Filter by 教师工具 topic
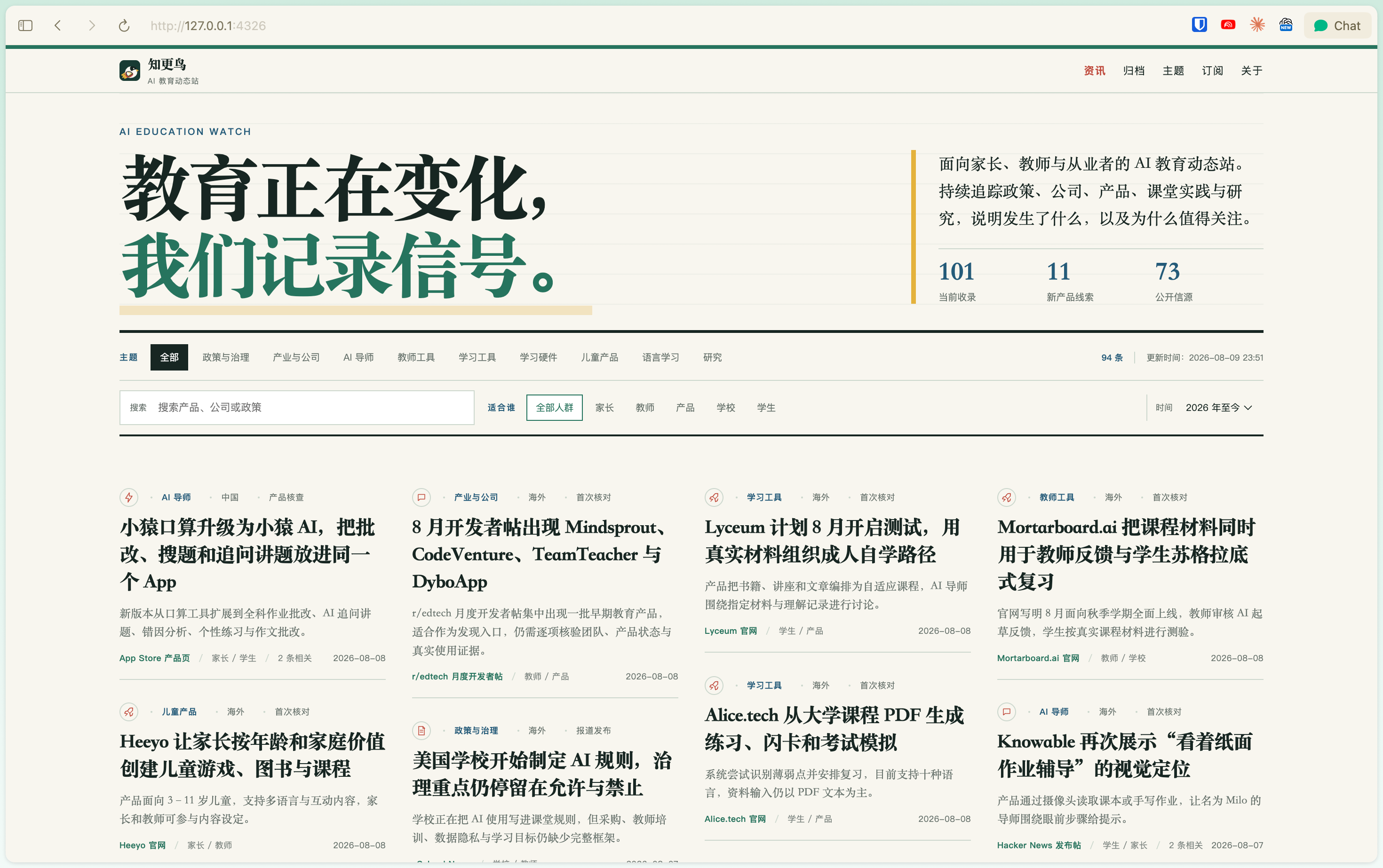The height and width of the screenshot is (868, 1383). pos(416,357)
